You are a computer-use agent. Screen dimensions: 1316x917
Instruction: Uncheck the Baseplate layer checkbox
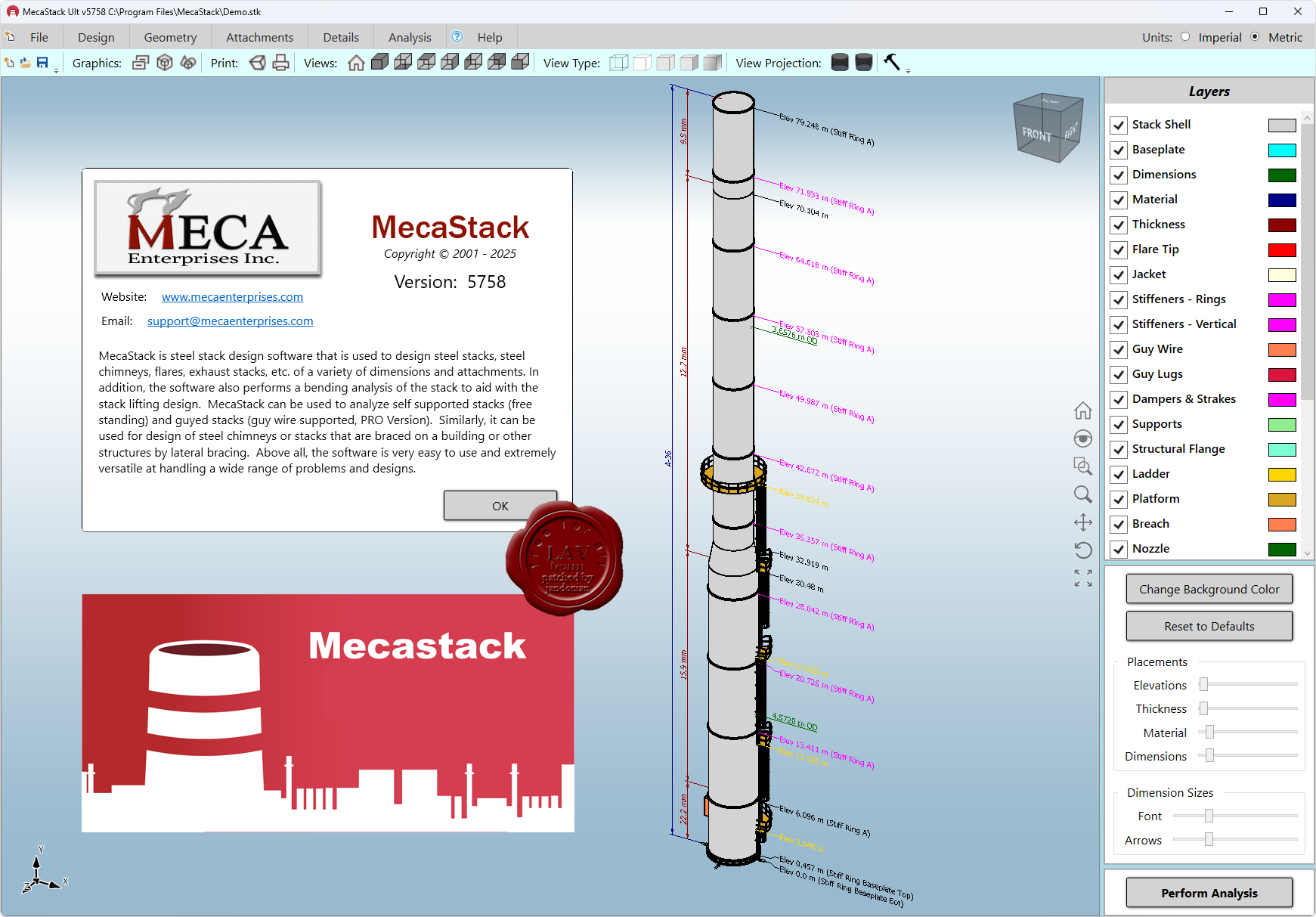click(x=1119, y=150)
